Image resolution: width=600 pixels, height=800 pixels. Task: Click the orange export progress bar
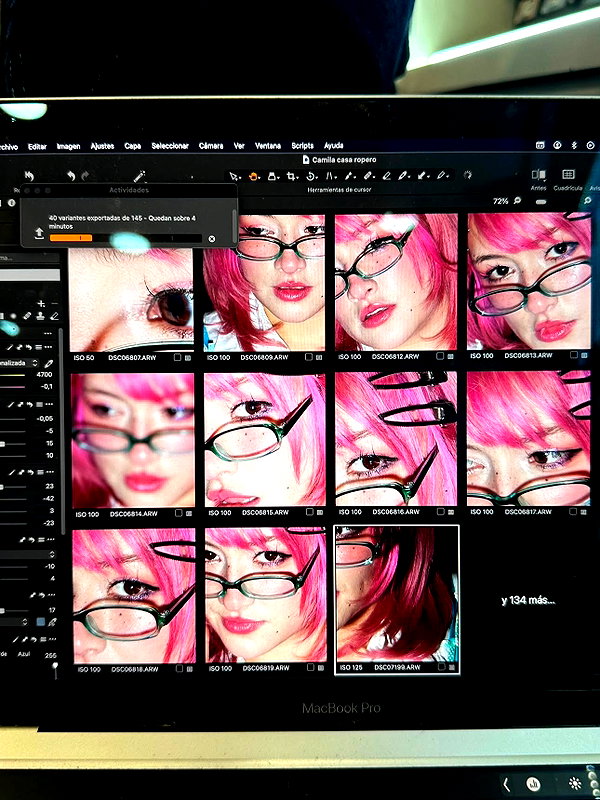pyautogui.click(x=71, y=238)
